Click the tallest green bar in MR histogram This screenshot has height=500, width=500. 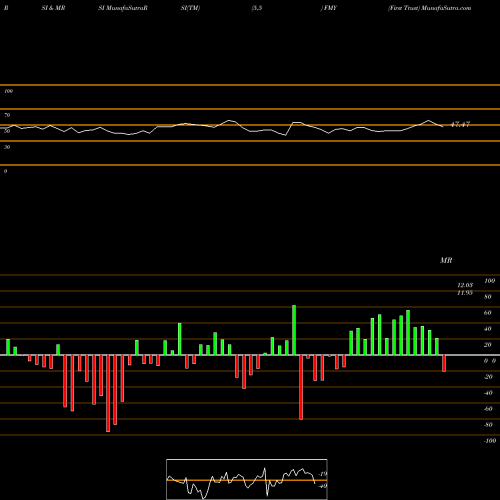click(294, 330)
